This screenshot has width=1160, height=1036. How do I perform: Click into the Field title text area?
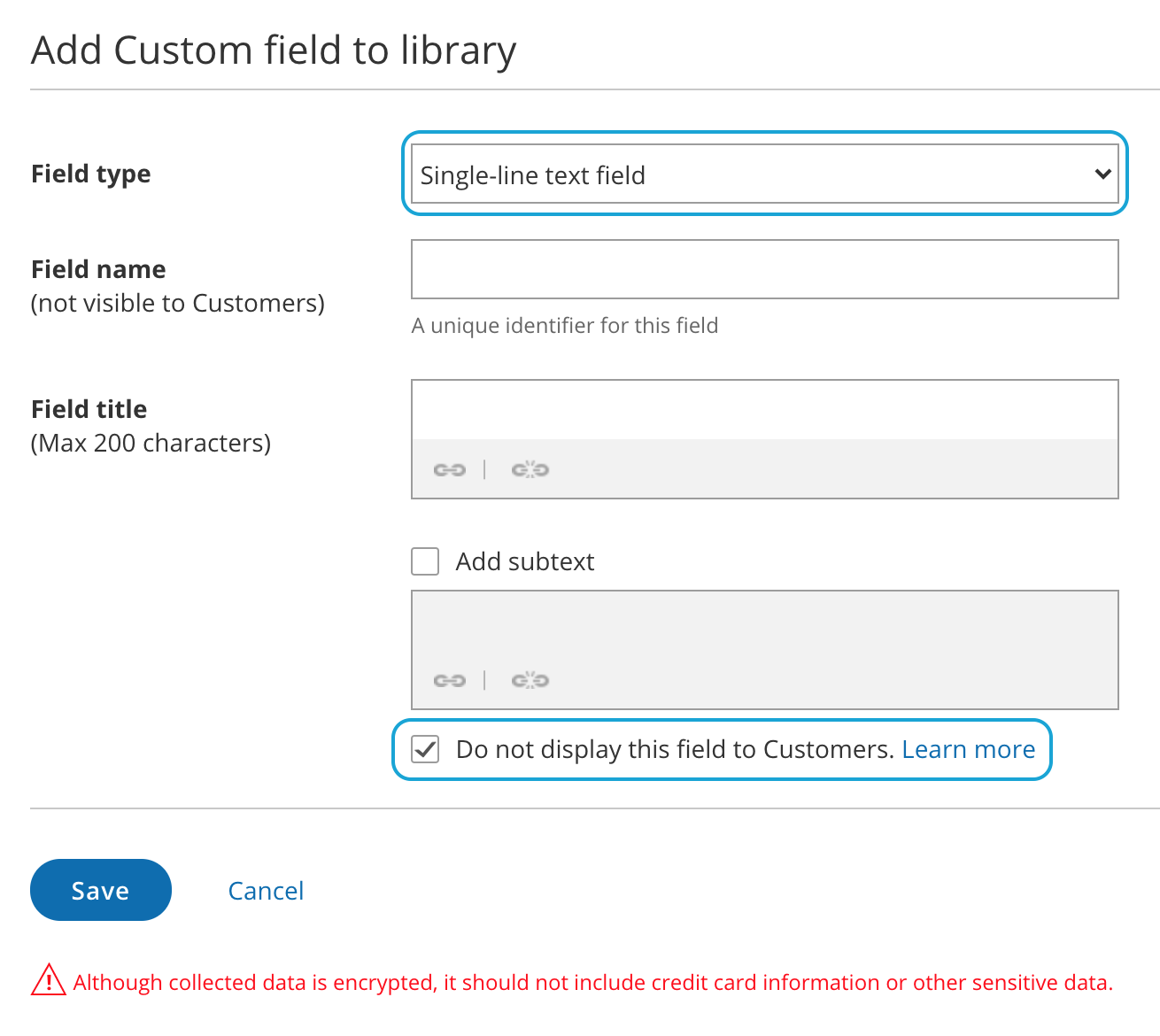point(764,410)
